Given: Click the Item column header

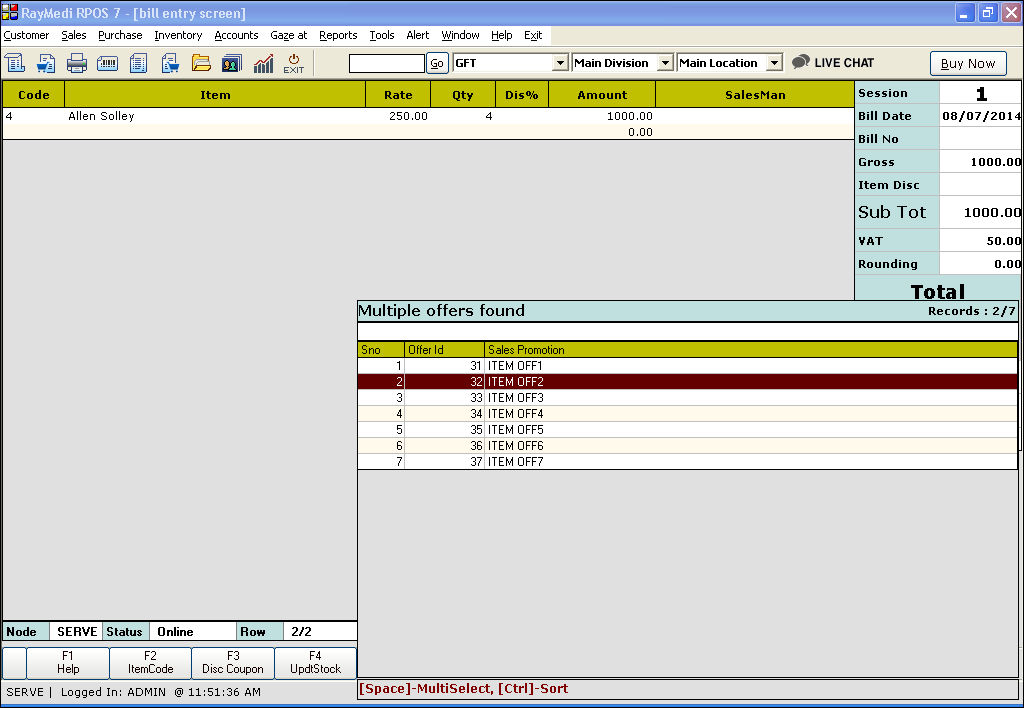Looking at the screenshot, I should coord(215,95).
